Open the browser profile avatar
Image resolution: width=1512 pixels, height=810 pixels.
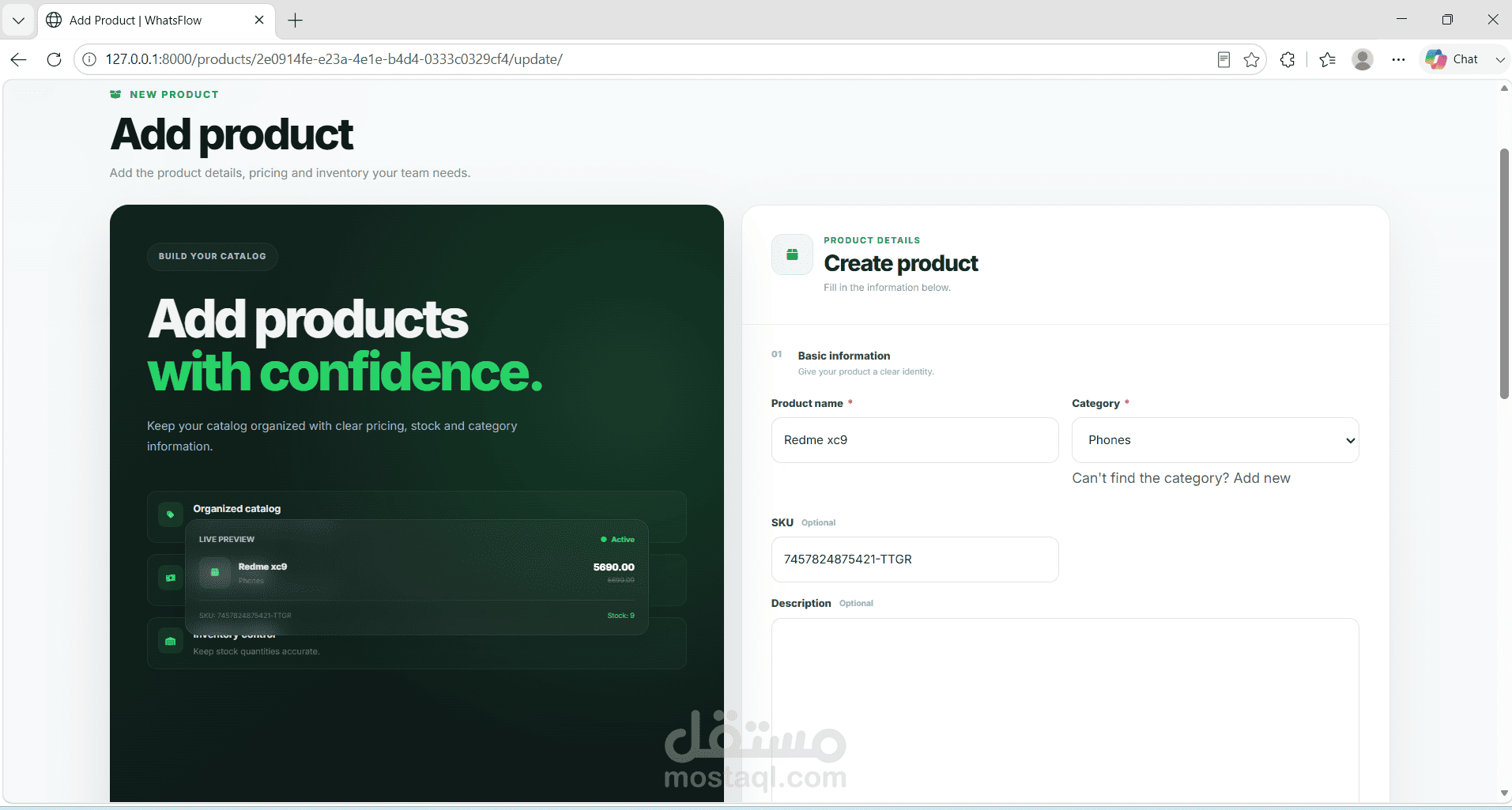pyautogui.click(x=1363, y=59)
